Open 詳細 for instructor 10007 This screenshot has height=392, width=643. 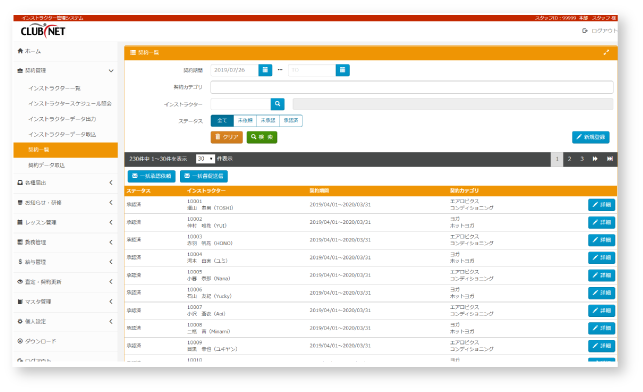click(601, 310)
